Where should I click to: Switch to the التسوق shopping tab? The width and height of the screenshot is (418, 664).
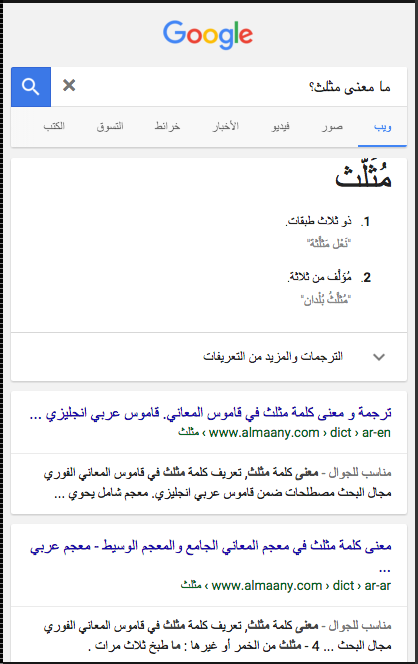tap(110, 126)
